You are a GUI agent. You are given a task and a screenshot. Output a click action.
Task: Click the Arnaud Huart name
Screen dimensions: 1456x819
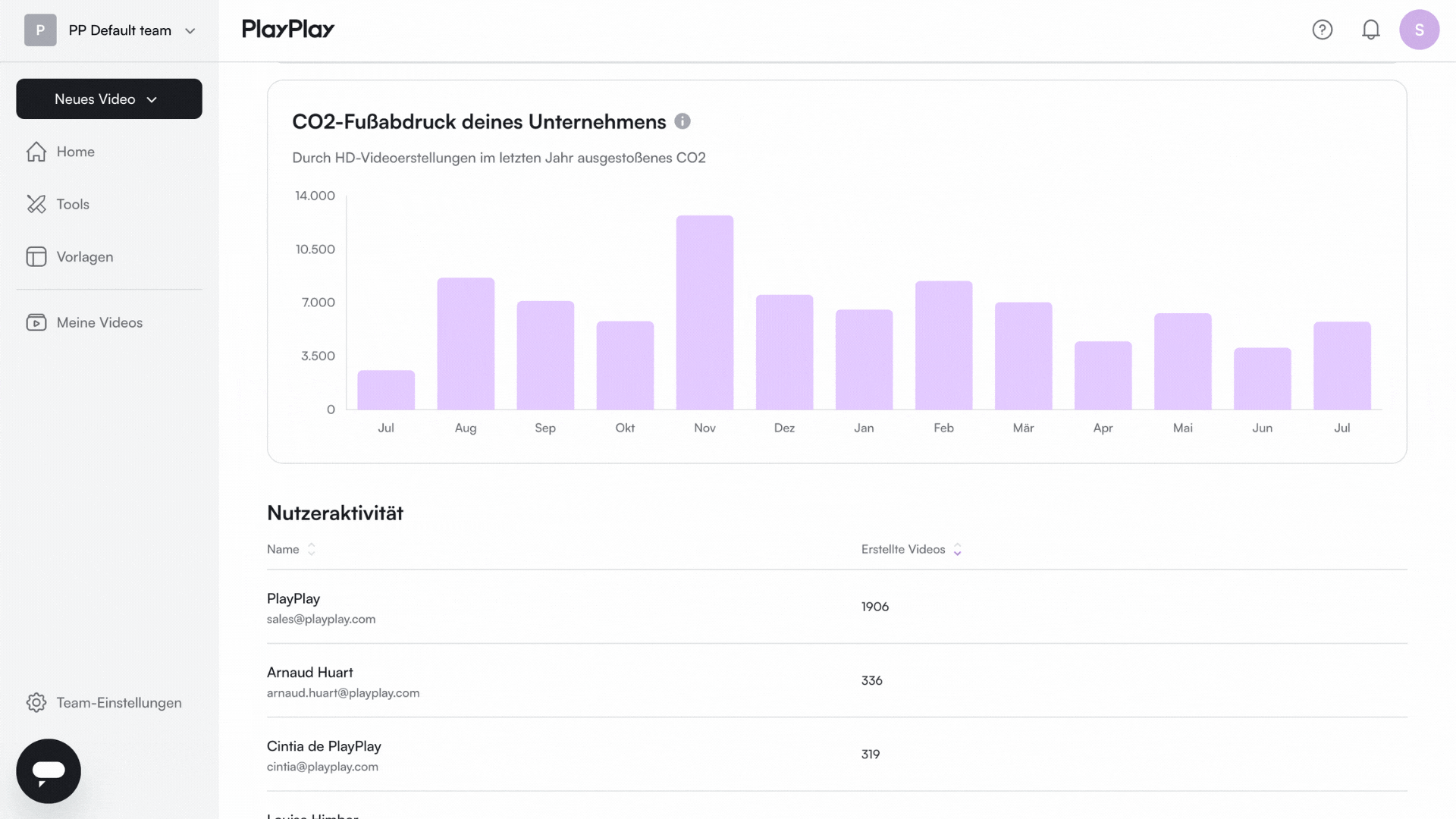(x=309, y=672)
